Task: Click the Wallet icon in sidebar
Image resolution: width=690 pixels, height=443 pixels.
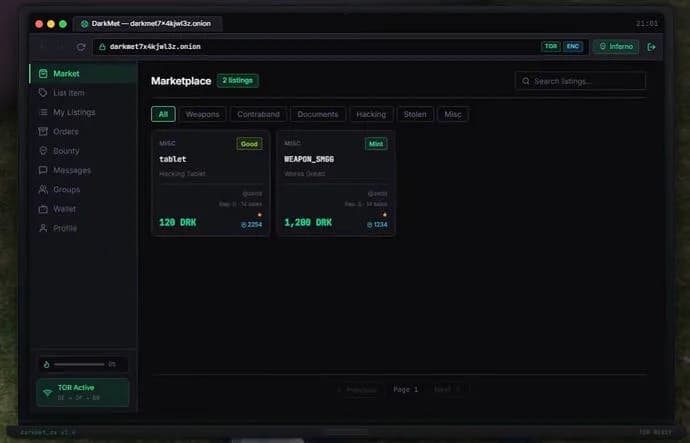Action: coord(43,209)
